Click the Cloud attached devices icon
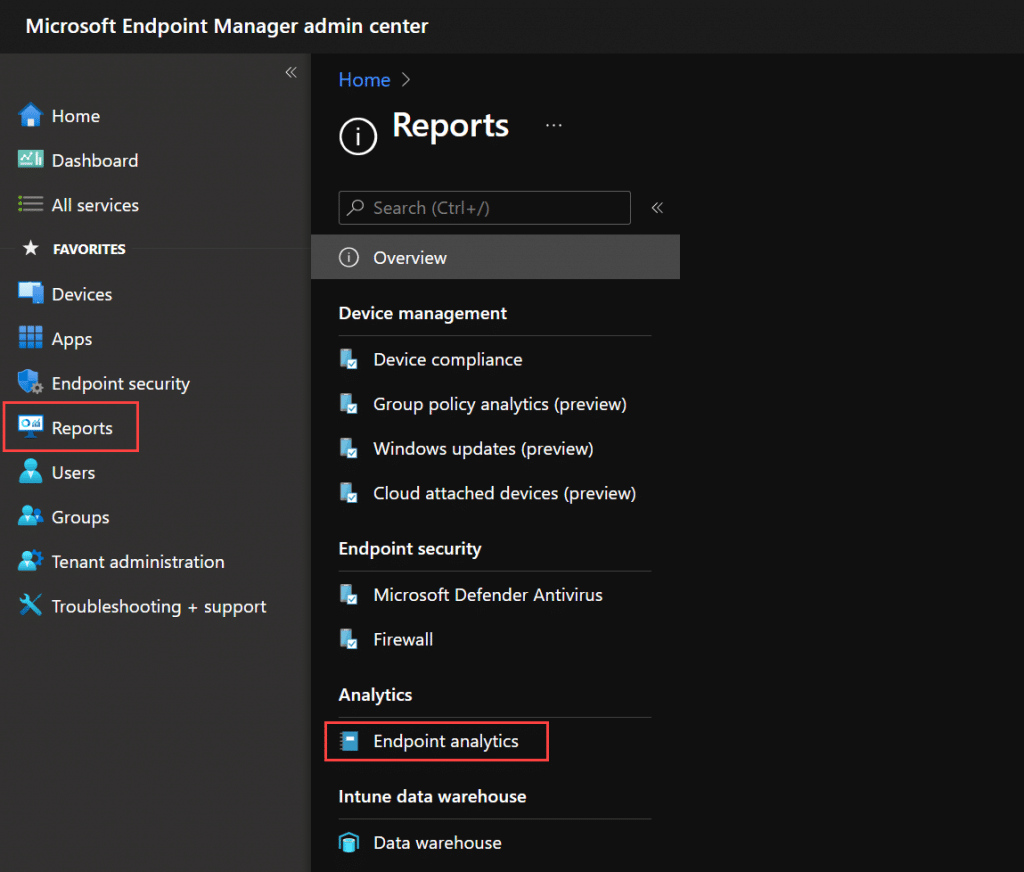 coord(349,493)
